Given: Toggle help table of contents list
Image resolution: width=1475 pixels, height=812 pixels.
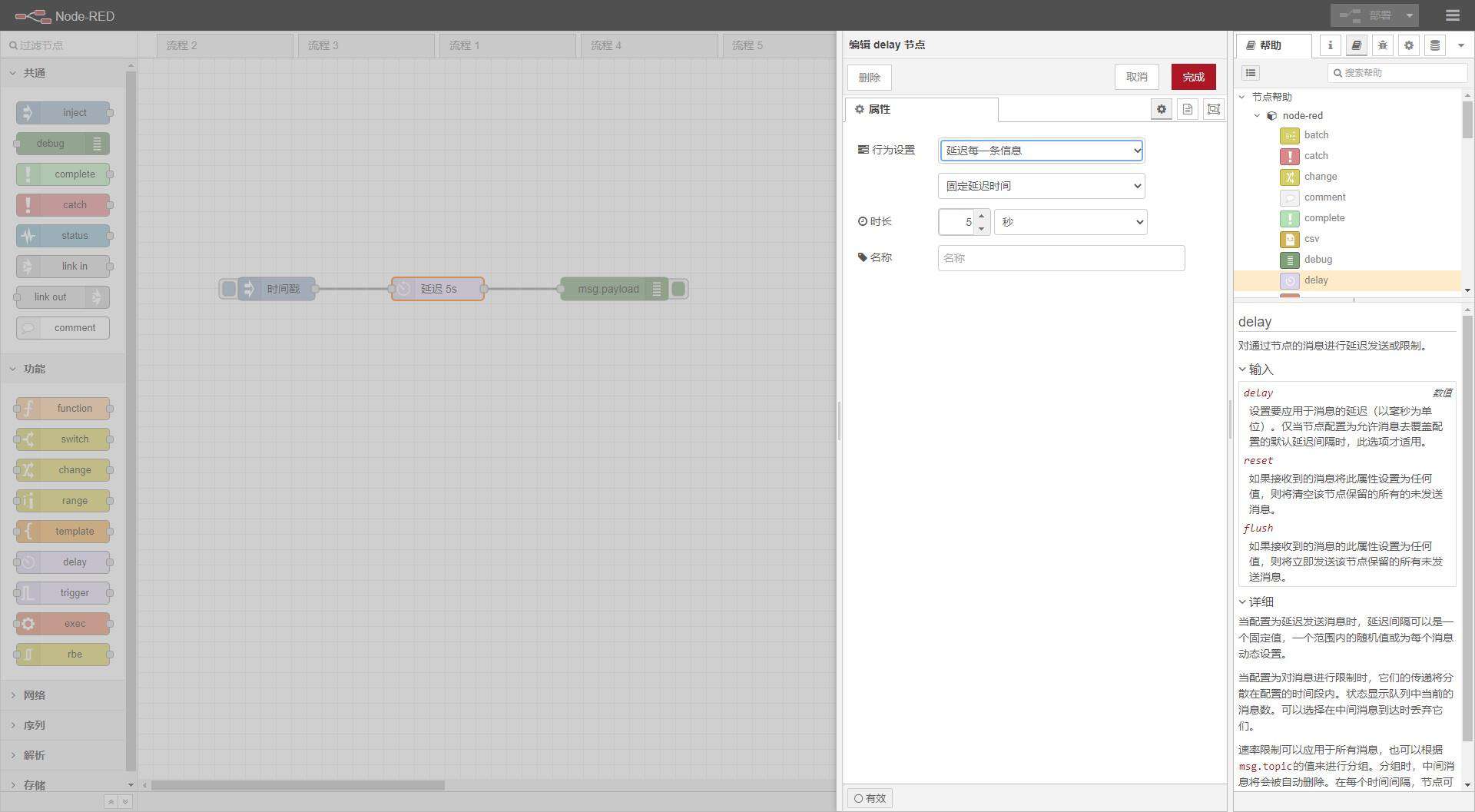Looking at the screenshot, I should tap(1251, 73).
